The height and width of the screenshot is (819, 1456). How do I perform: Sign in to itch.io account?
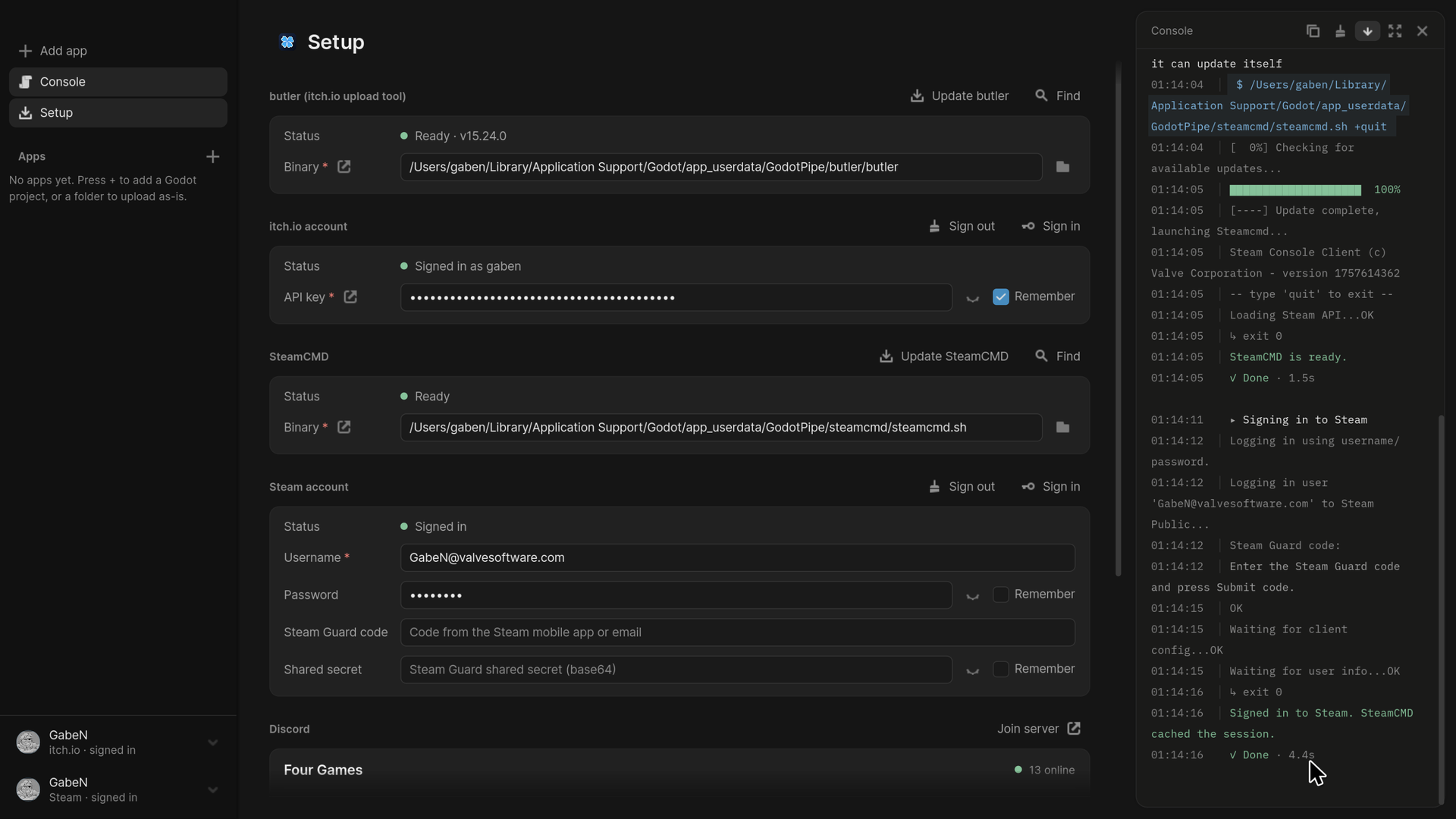click(1051, 227)
